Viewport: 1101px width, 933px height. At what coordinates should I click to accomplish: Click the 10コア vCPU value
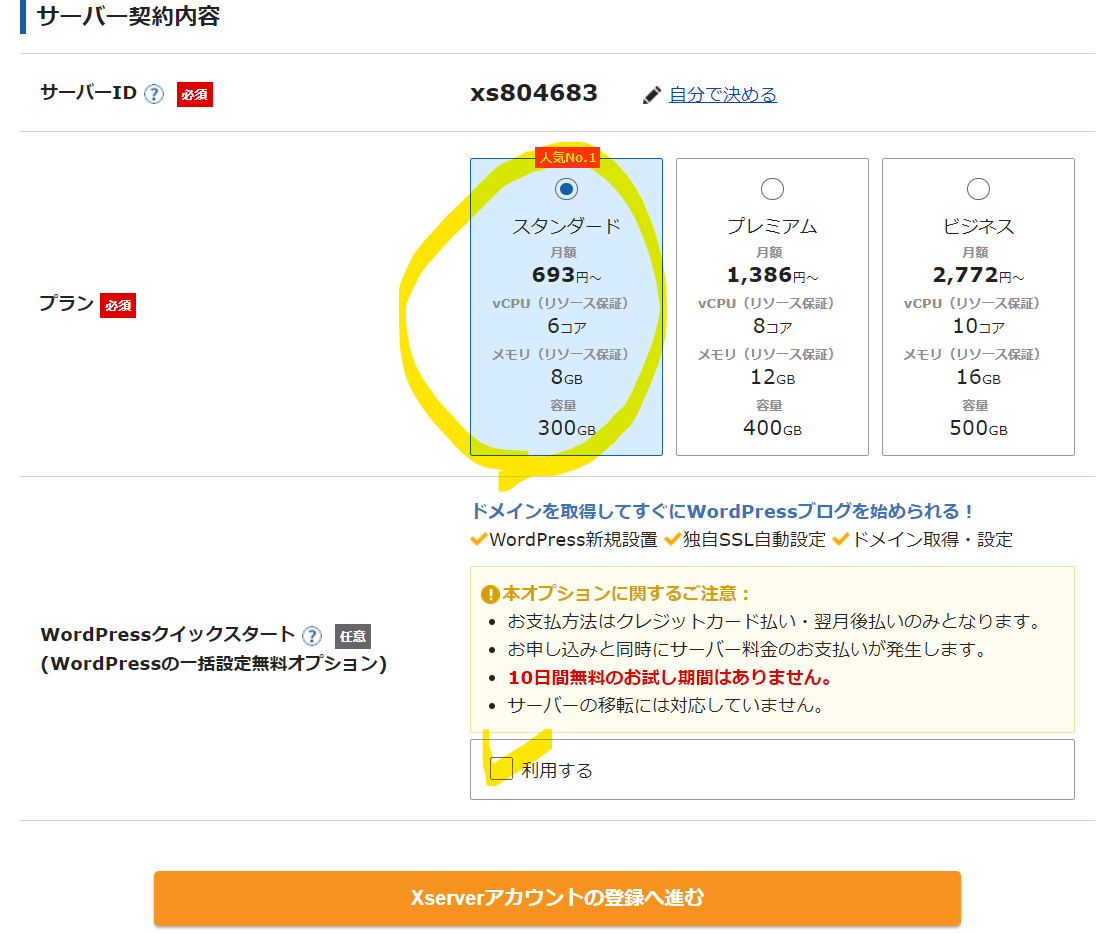tap(978, 326)
